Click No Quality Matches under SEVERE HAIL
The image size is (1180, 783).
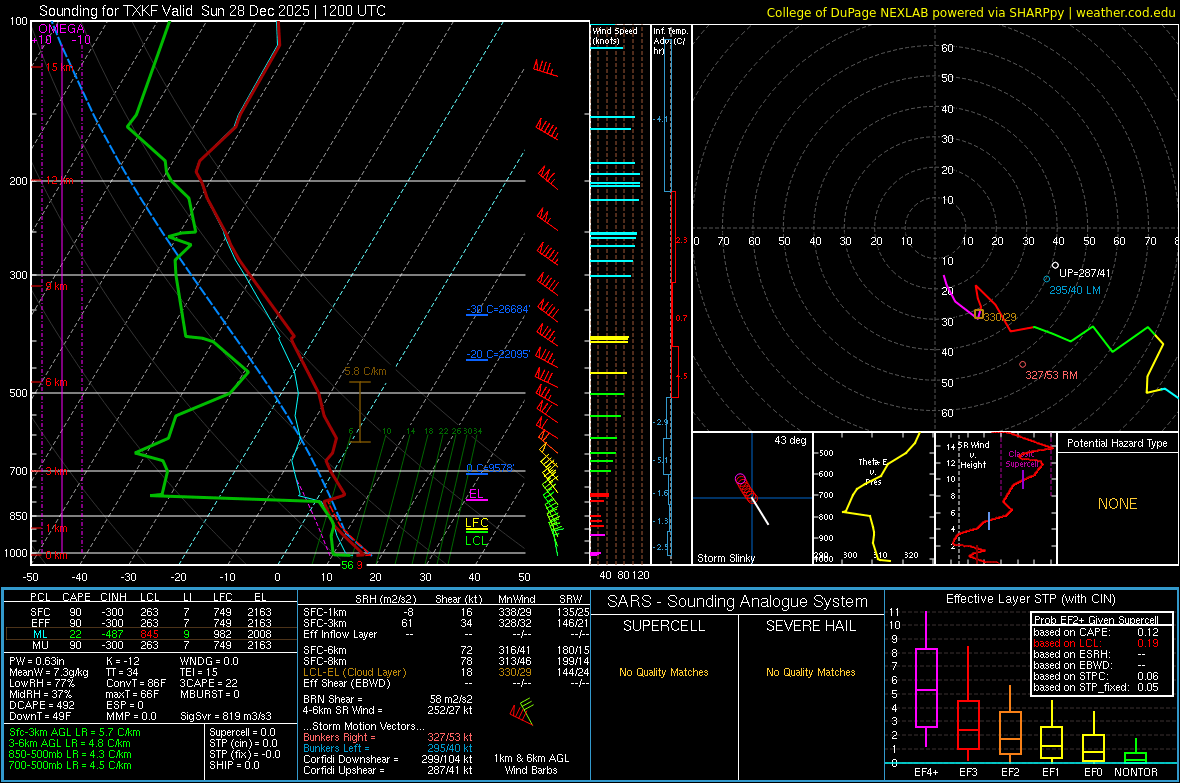tap(810, 672)
